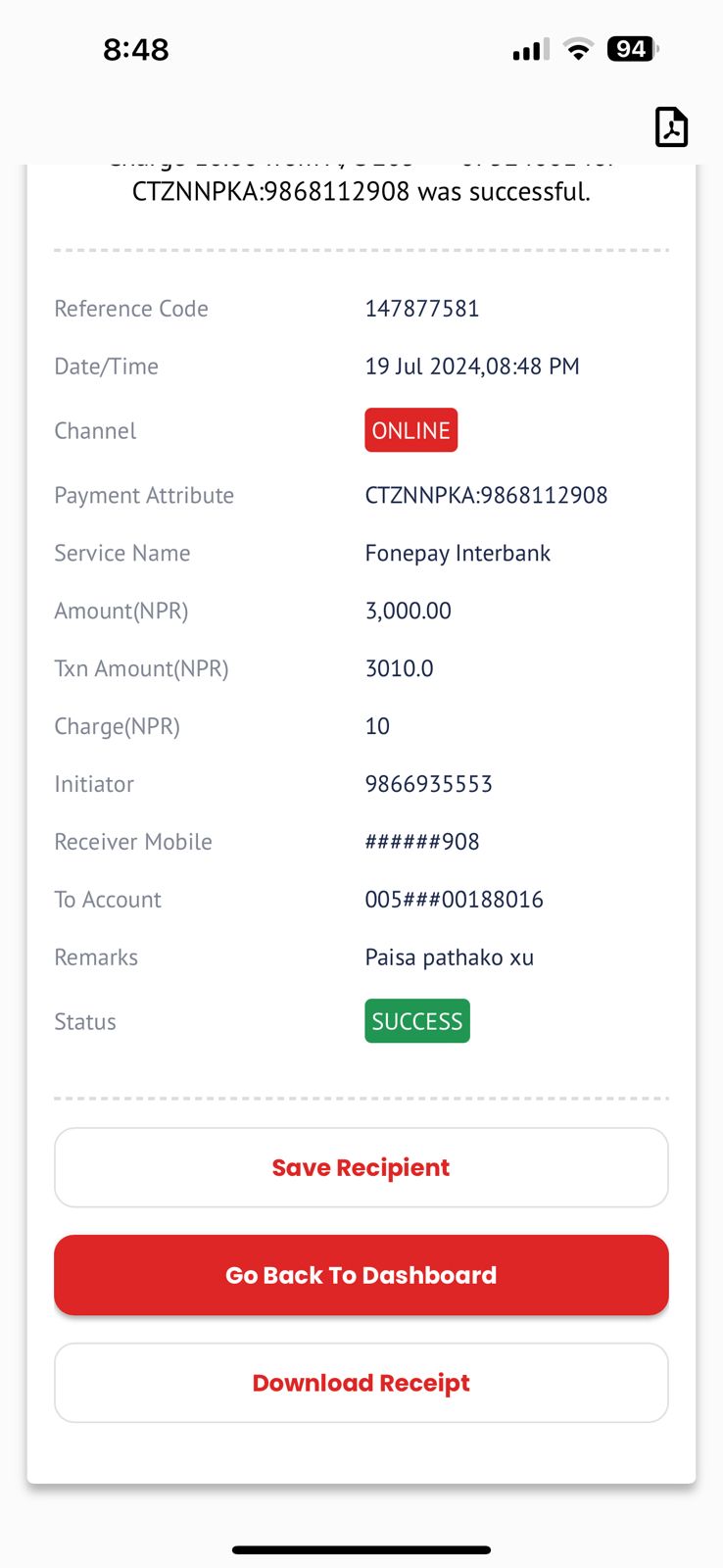This screenshot has height=1568, width=723.
Task: Tap the initiator number 9866935553
Action: 429,784
